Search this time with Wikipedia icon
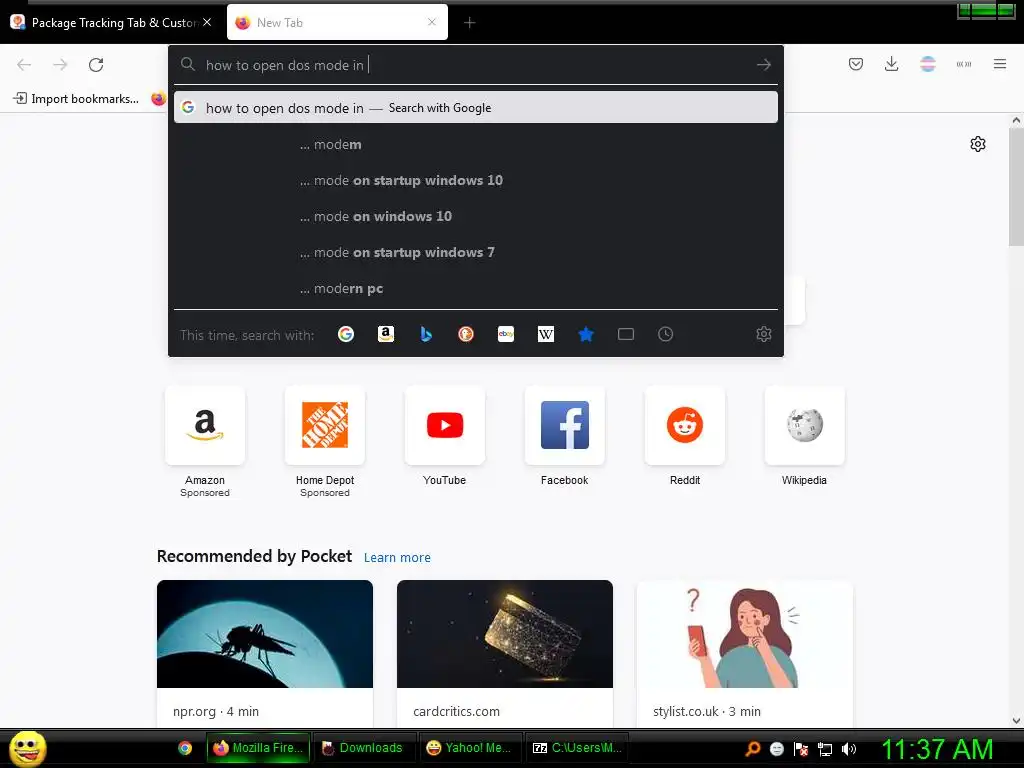The height and width of the screenshot is (768, 1024). pos(545,334)
